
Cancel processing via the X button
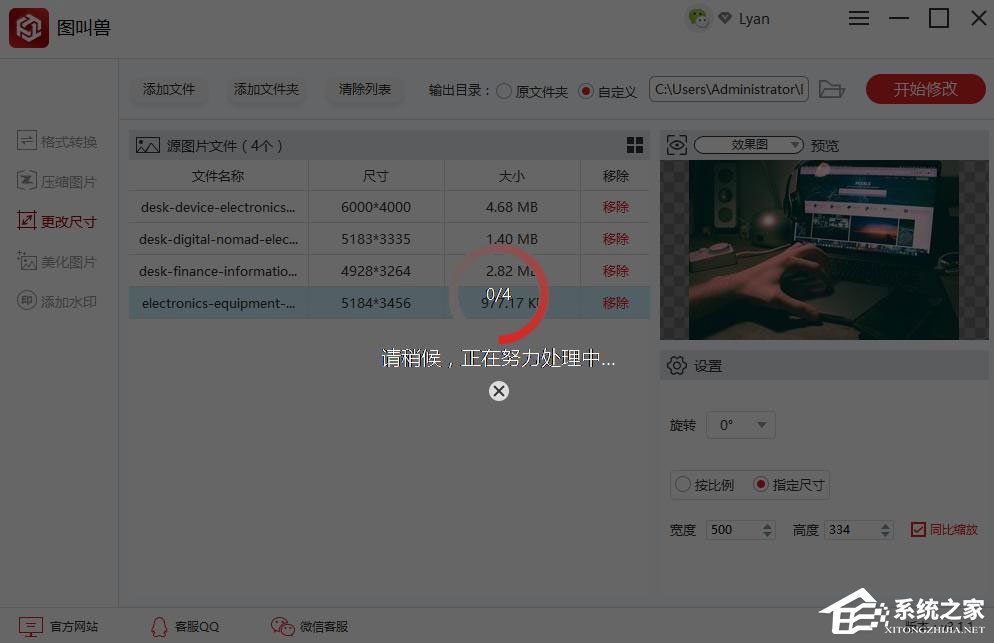pos(499,391)
